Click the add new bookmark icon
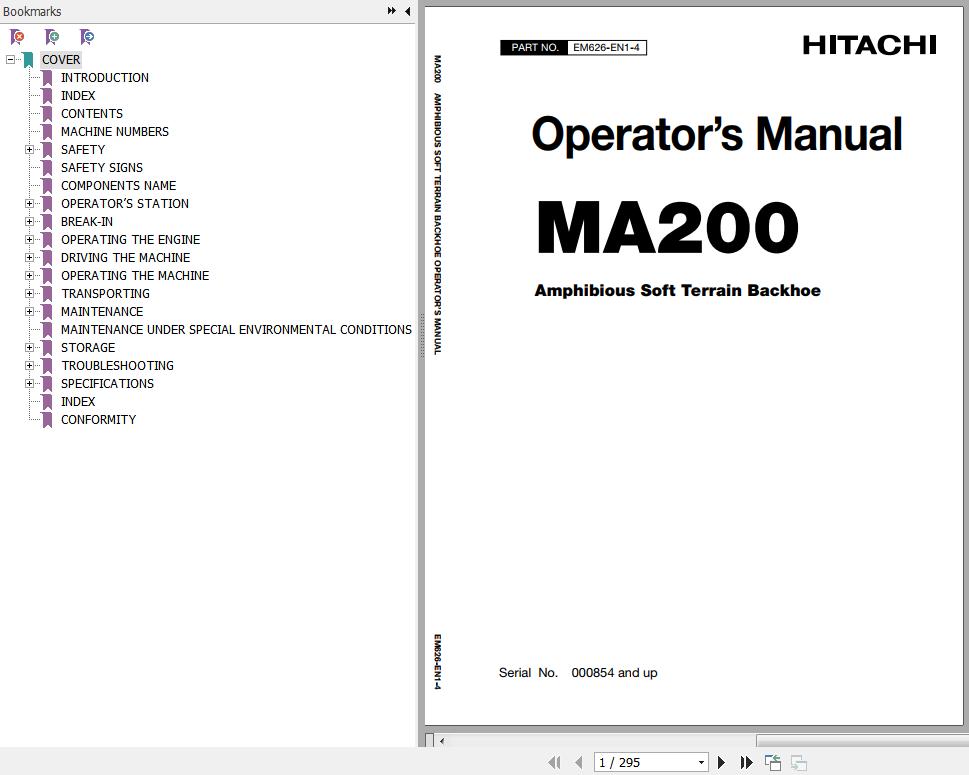 click(53, 37)
